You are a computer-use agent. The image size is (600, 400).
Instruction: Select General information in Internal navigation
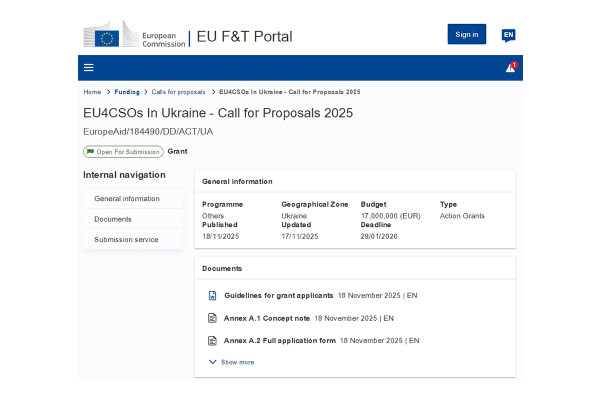tap(126, 199)
